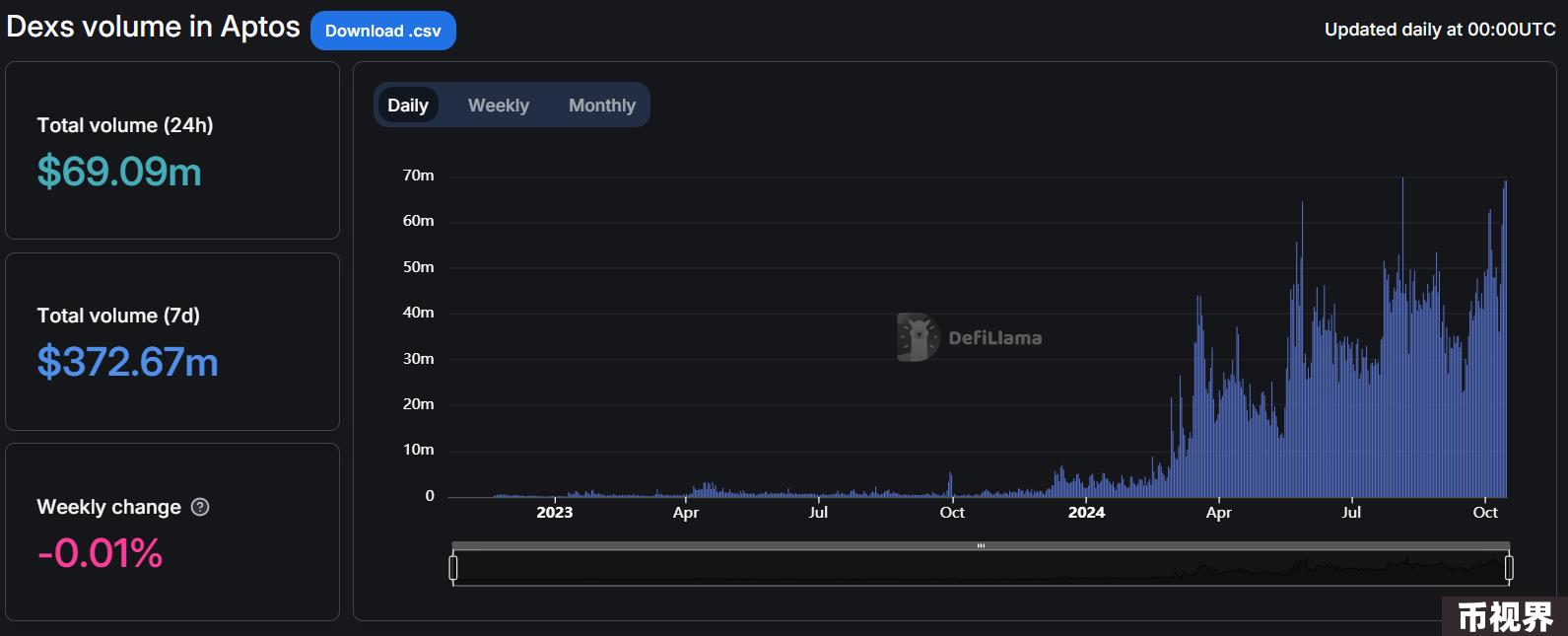Click the Weekly change label
Screen dimensions: 1568x636
108,507
